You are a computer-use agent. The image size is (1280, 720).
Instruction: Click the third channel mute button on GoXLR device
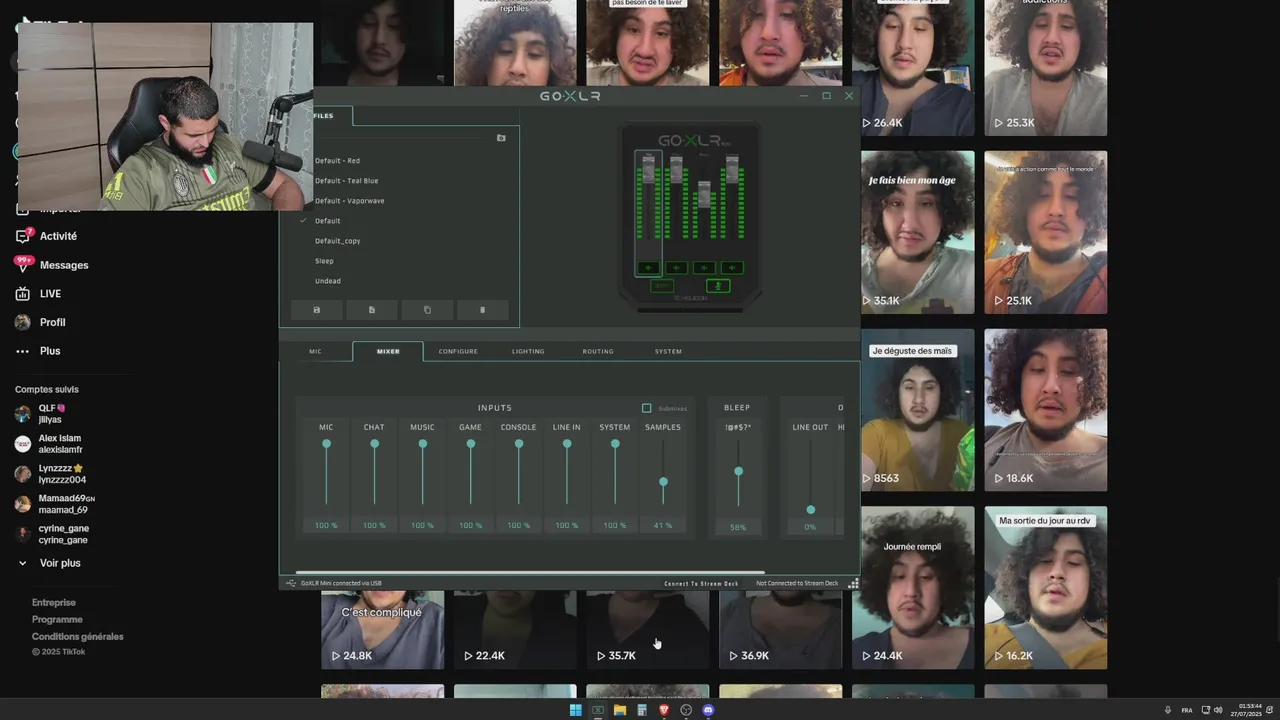(704, 267)
